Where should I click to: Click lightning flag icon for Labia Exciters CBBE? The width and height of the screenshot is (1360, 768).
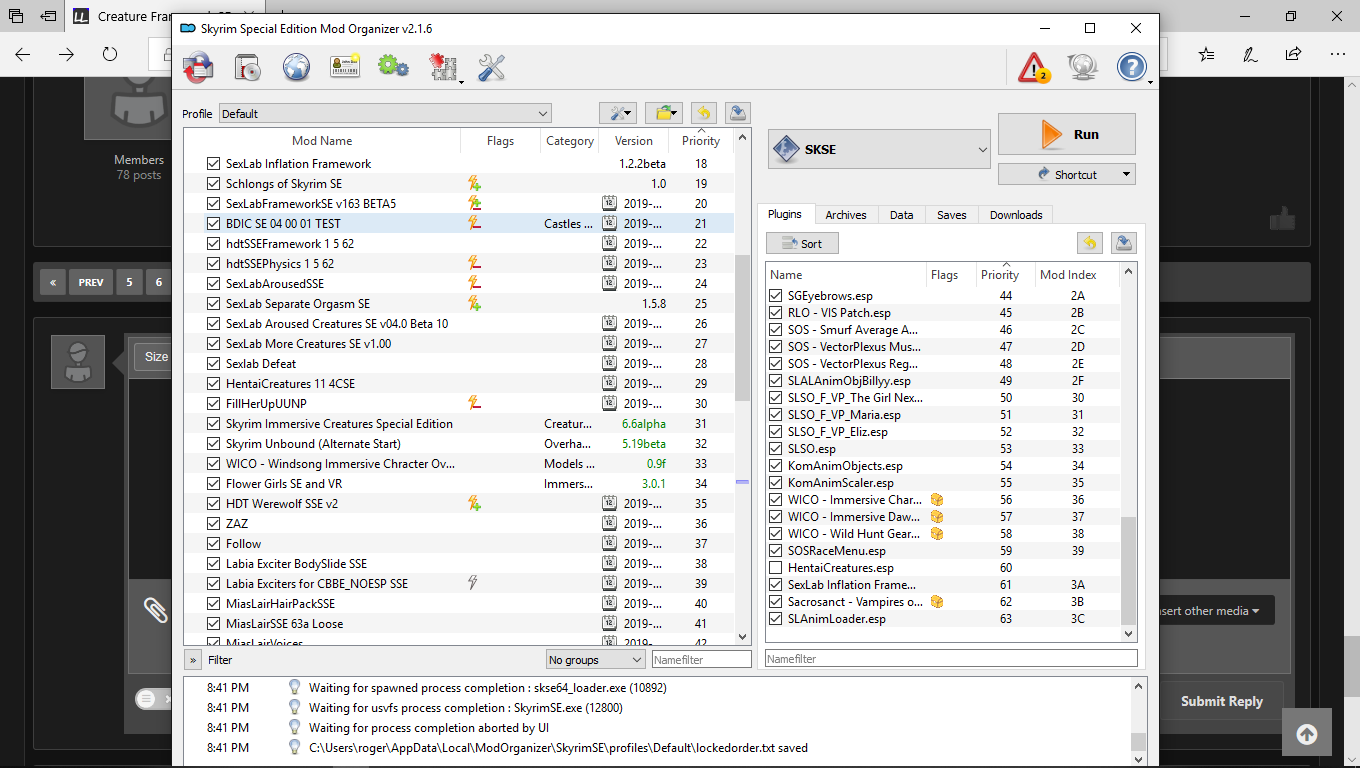tap(475, 584)
